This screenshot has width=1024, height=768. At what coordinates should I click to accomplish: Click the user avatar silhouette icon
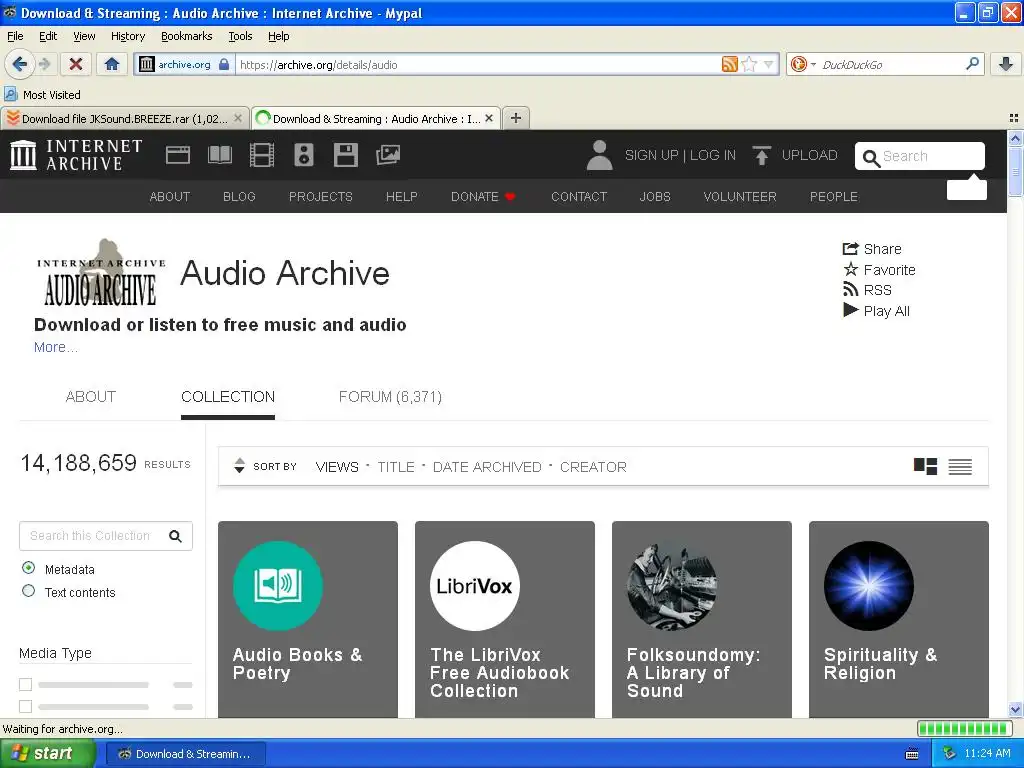tap(599, 155)
